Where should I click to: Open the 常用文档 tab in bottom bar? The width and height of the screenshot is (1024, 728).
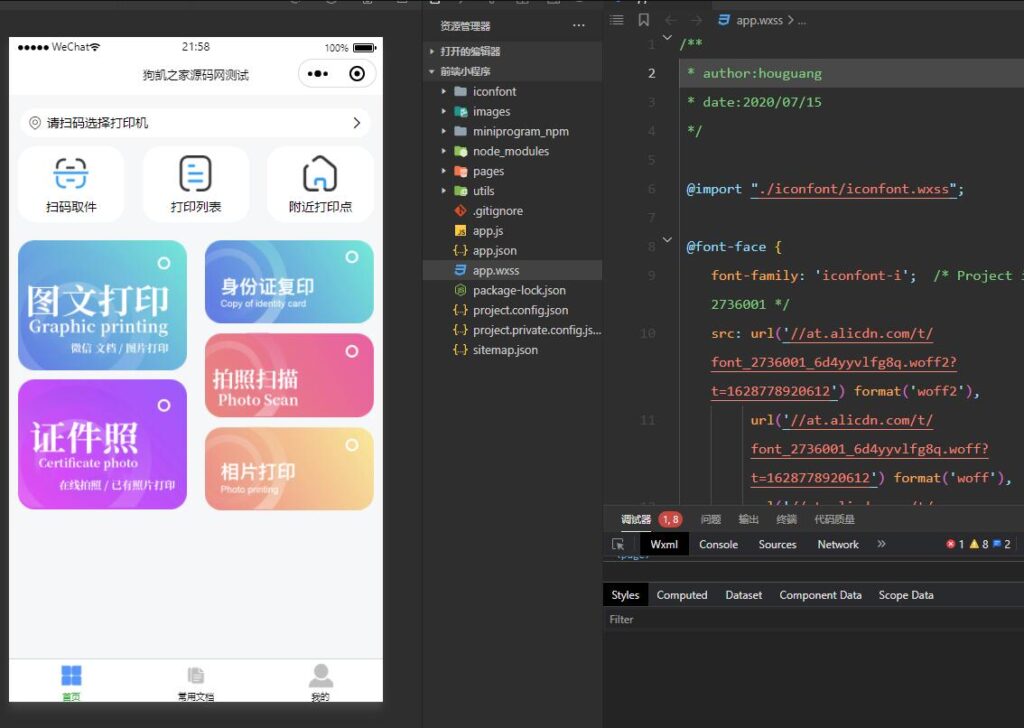[196, 682]
